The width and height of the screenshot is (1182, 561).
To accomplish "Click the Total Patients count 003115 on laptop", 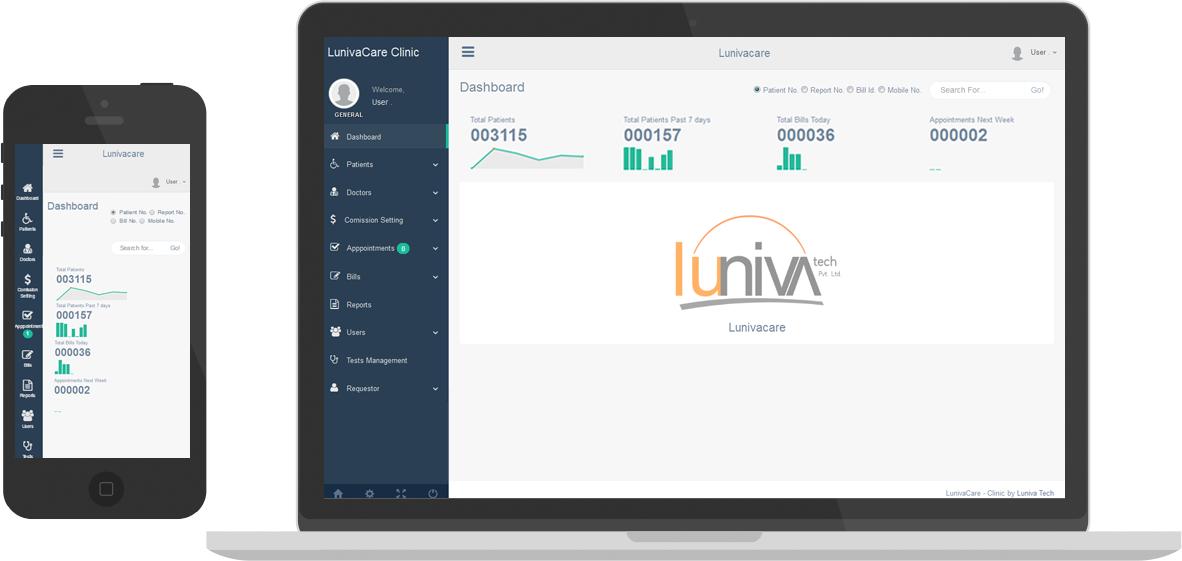I will tap(499, 135).
